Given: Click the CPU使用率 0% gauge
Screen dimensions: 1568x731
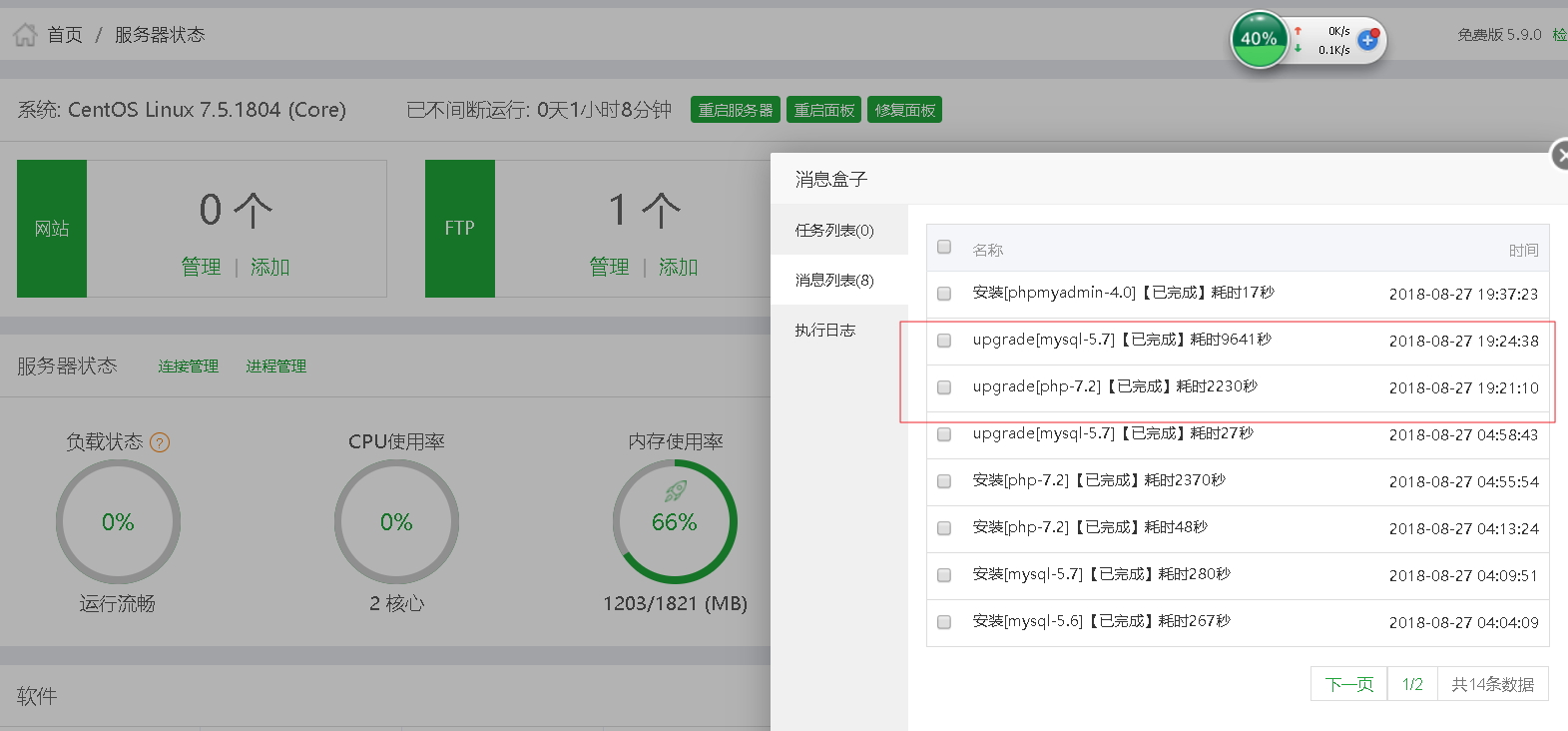Looking at the screenshot, I should point(396,521).
